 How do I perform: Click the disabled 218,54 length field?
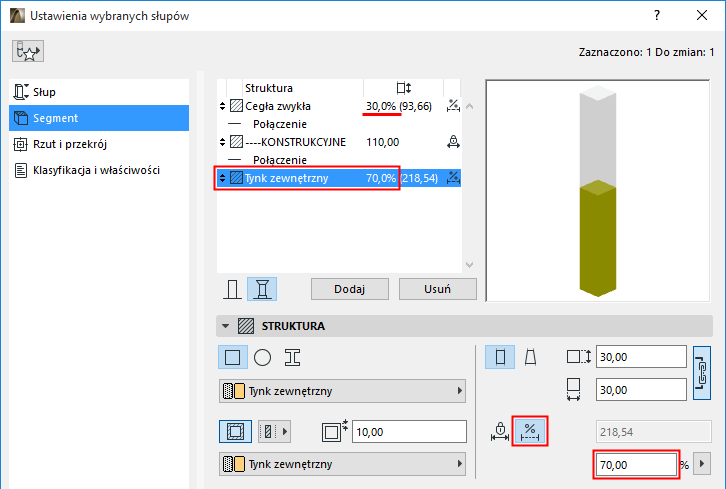tap(654, 432)
